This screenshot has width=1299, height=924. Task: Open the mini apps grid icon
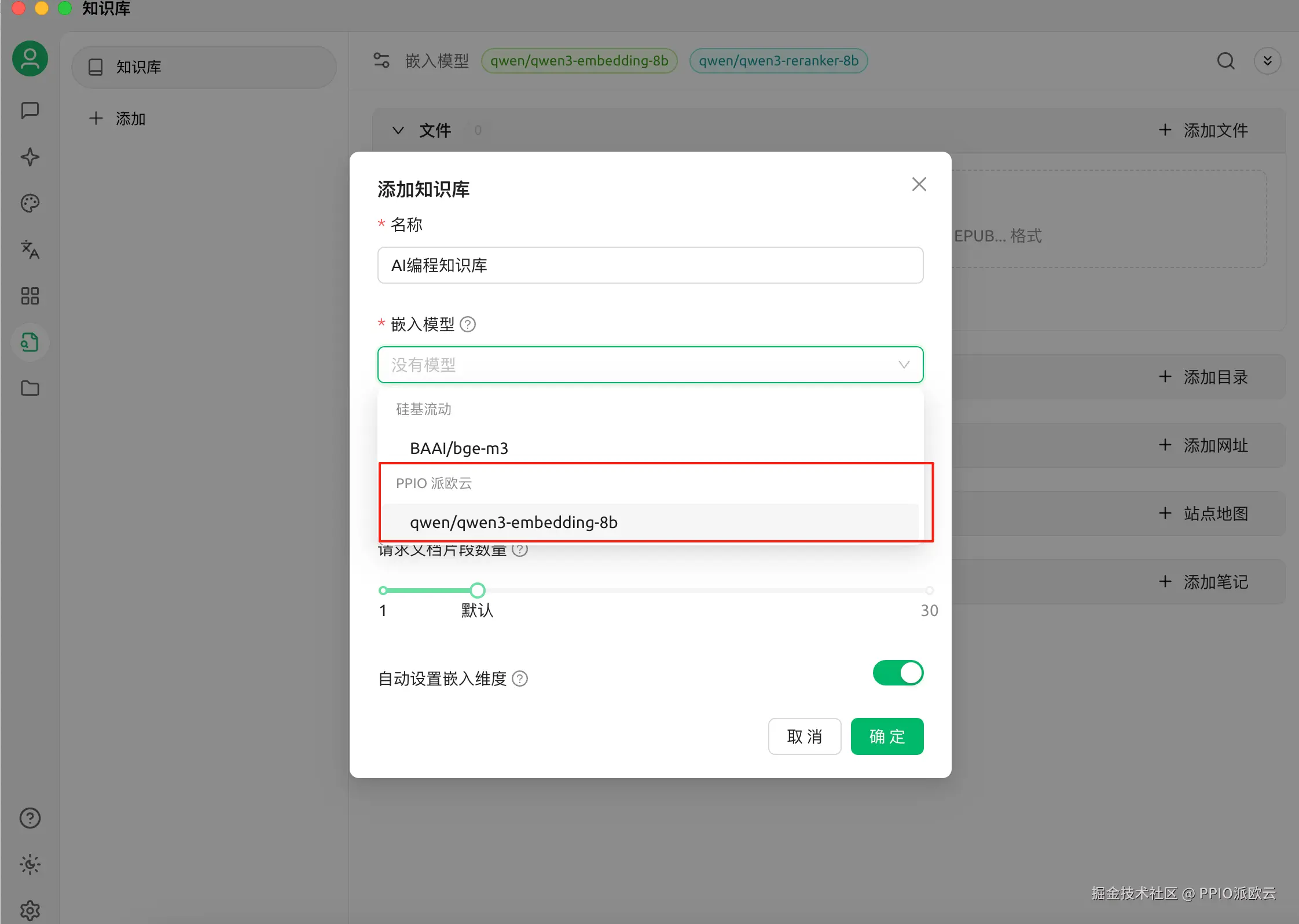[x=30, y=296]
